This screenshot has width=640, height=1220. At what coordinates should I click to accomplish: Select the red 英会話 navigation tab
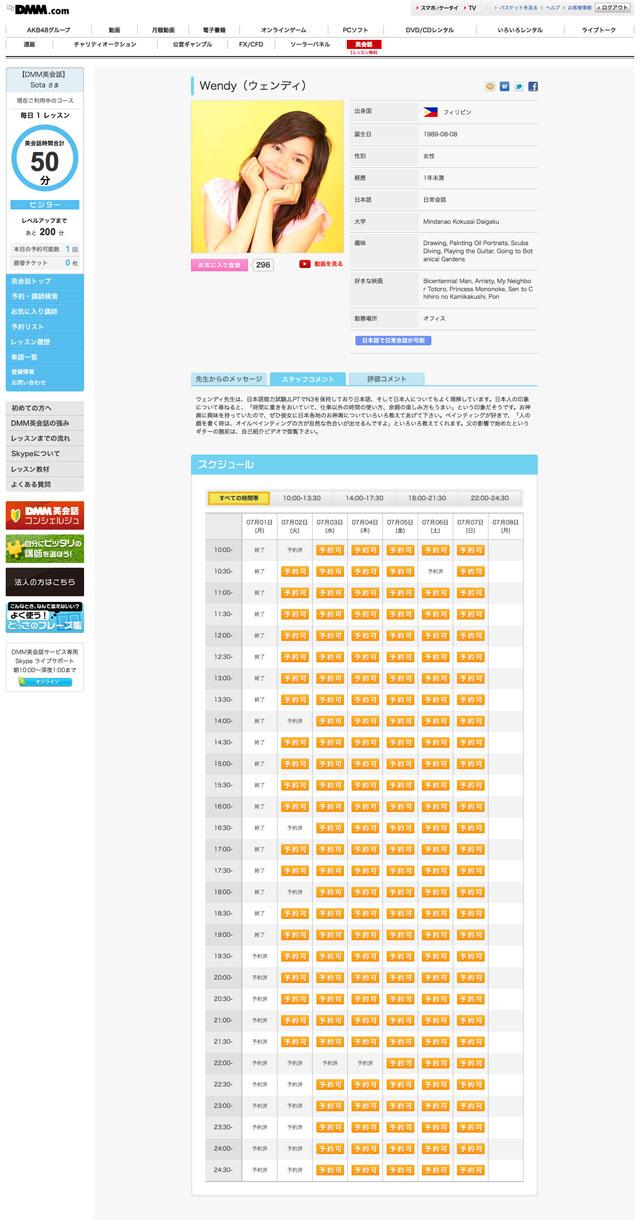click(364, 45)
